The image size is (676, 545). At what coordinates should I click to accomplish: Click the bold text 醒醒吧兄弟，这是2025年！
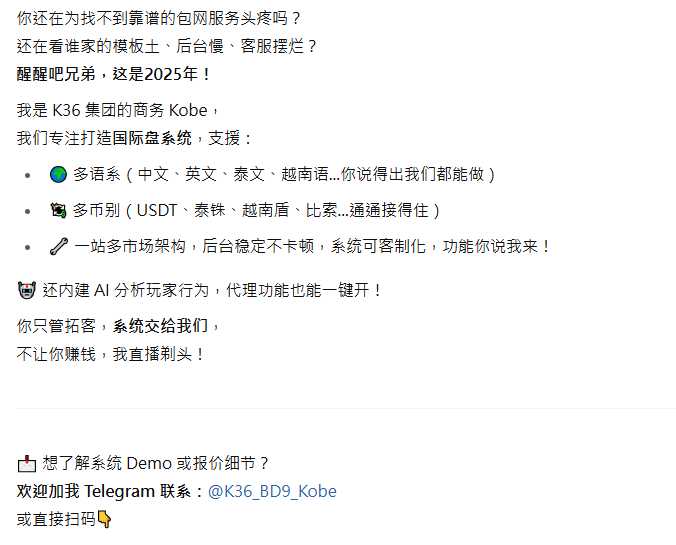114,74
